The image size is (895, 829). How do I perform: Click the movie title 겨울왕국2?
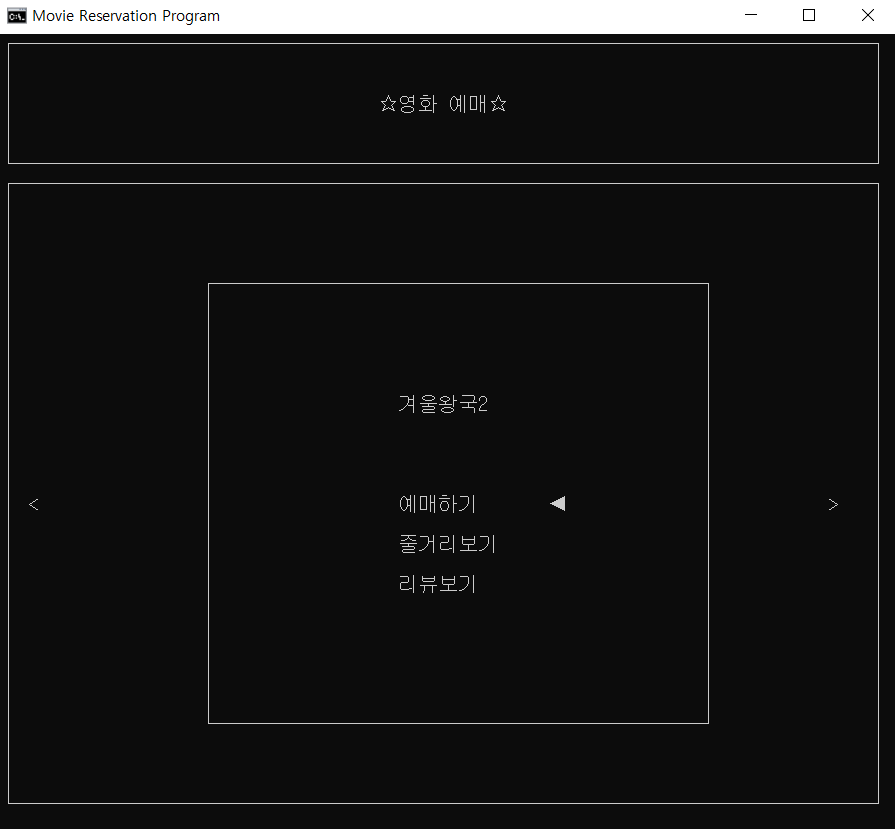[x=443, y=403]
